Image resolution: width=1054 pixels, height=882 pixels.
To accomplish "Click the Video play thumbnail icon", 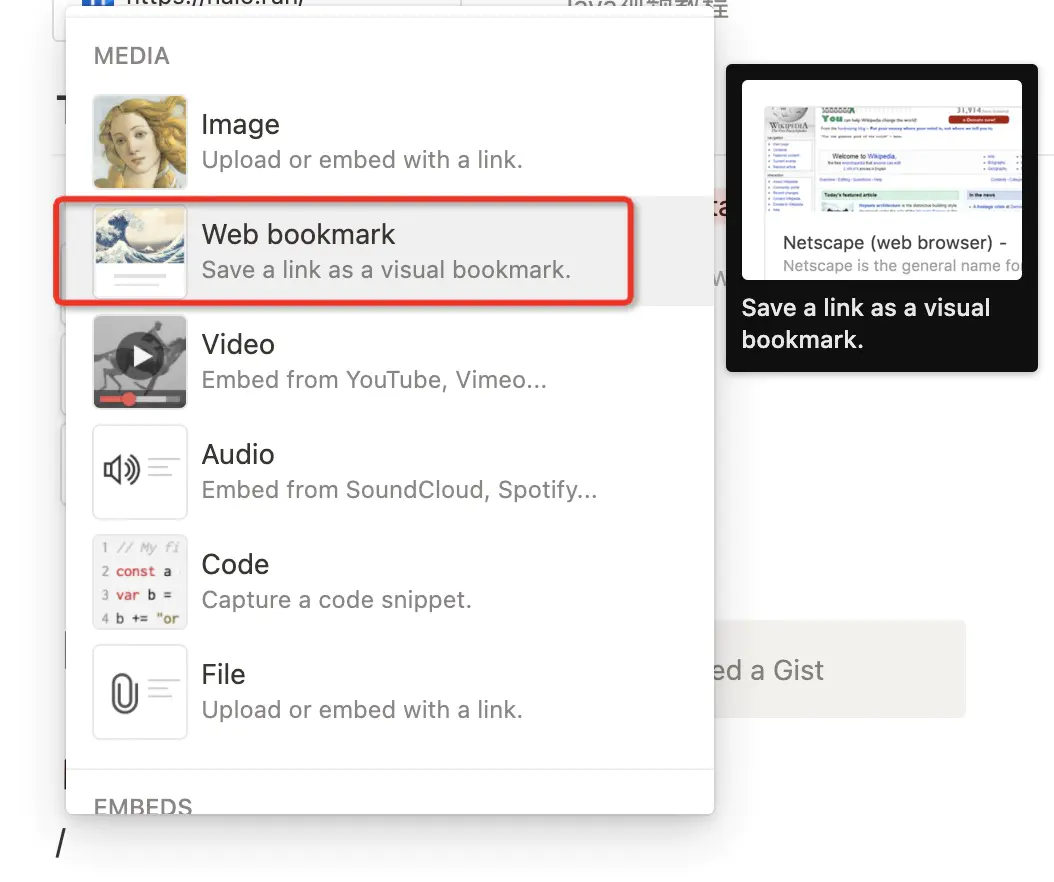I will (140, 362).
